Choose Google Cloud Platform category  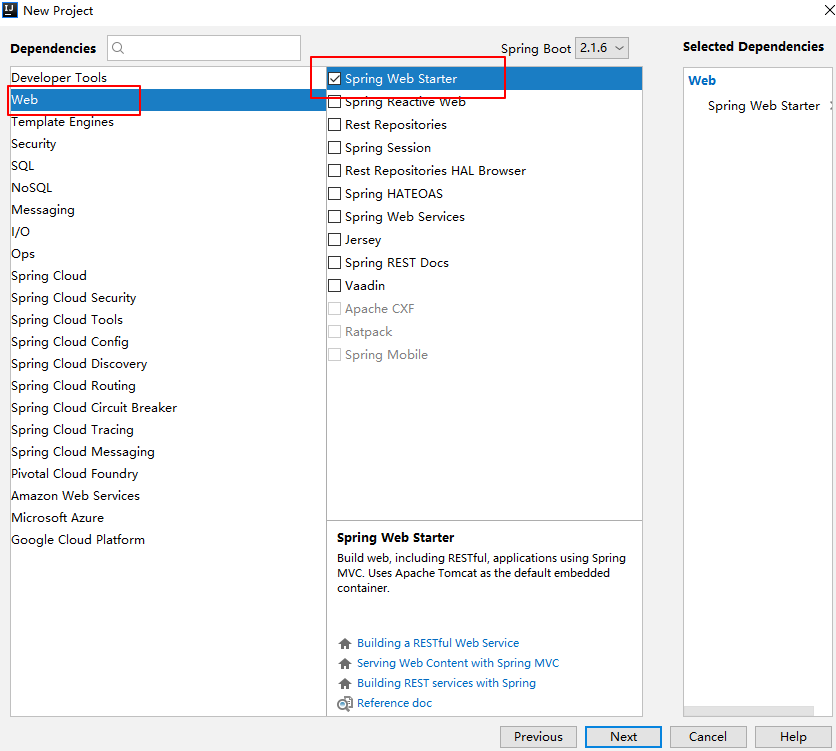(x=168, y=539)
